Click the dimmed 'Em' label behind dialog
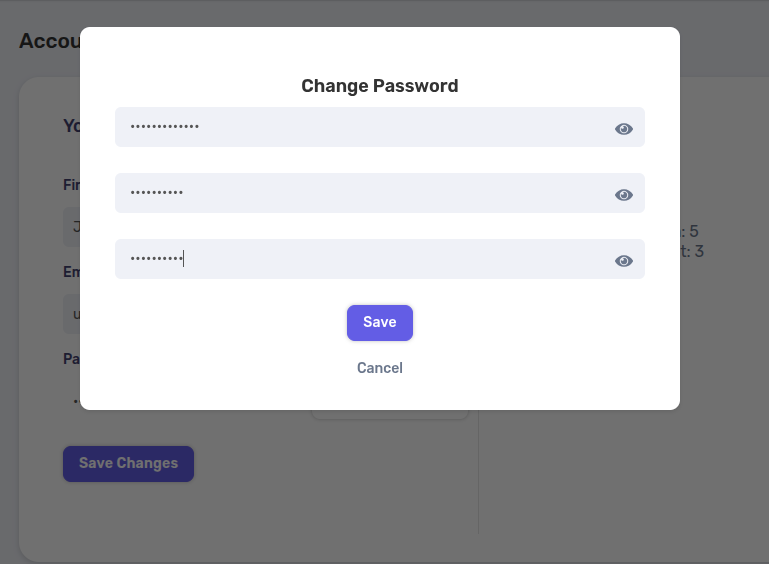769x564 pixels. point(72,272)
